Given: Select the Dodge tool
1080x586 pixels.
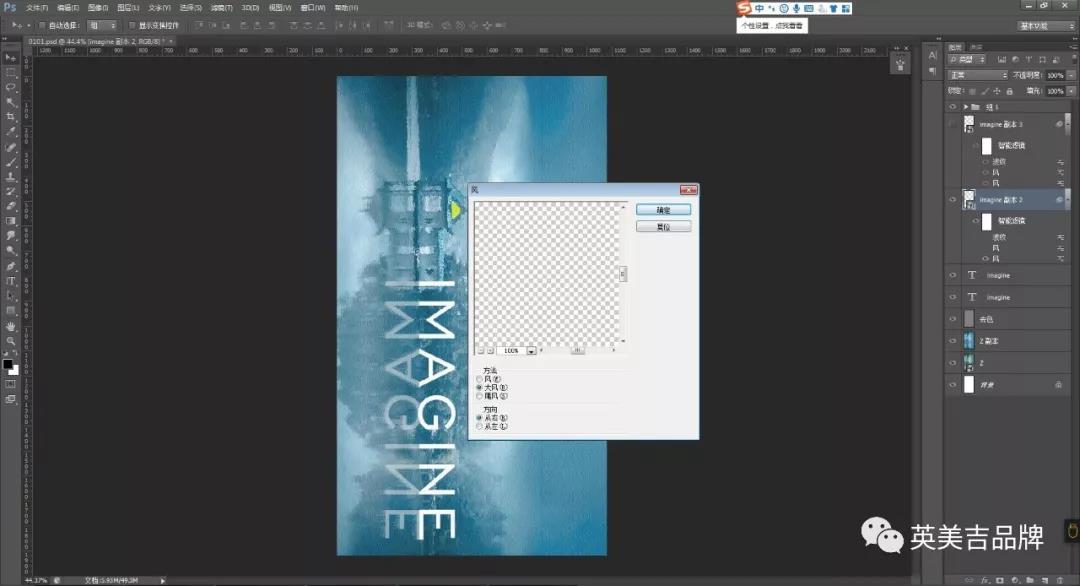Looking at the screenshot, I should [x=10, y=251].
